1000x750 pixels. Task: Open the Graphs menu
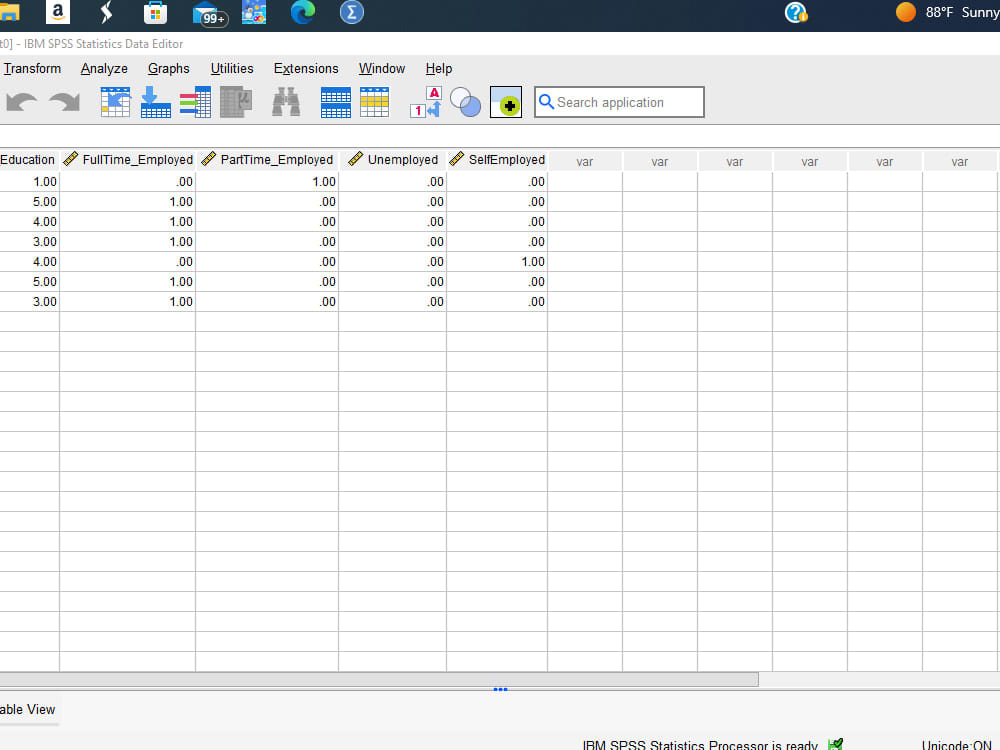coord(168,68)
